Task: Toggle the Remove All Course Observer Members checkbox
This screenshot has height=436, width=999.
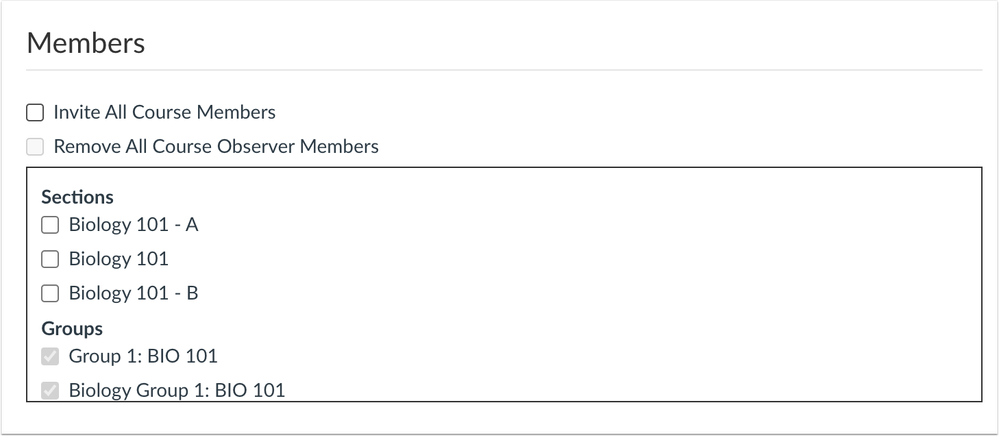Action: click(35, 147)
